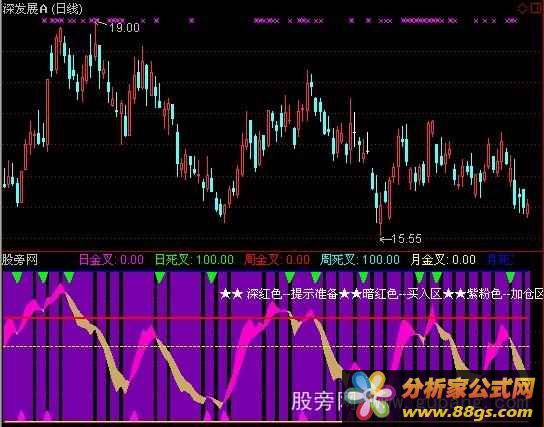
Task: Click the 15.55 low price label
Action: 407,239
